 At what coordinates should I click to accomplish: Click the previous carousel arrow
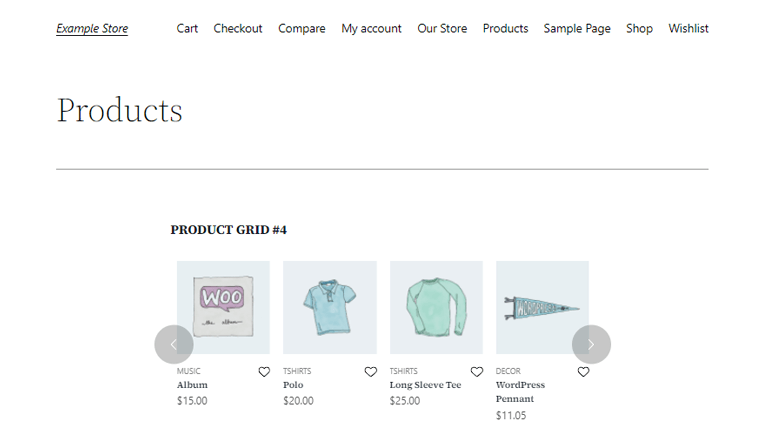174,344
